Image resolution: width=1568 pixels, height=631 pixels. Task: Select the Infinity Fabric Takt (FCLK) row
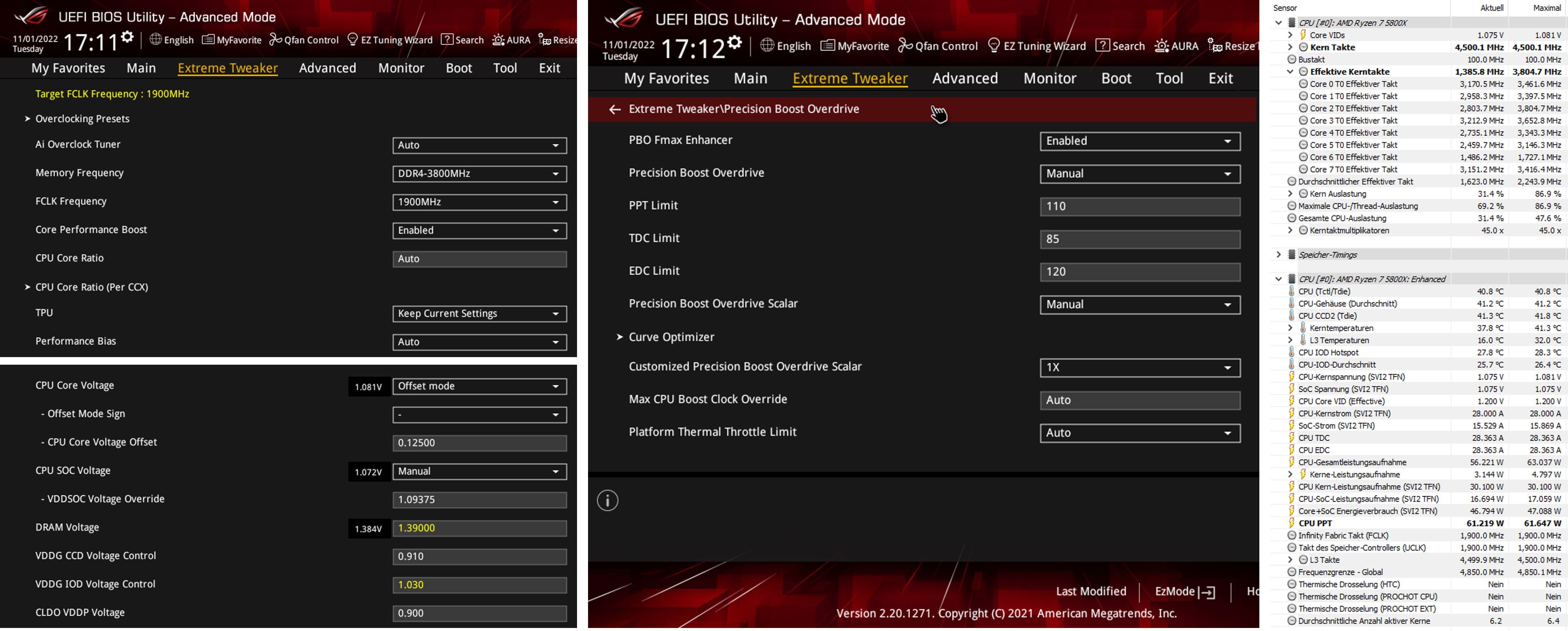(1418, 536)
